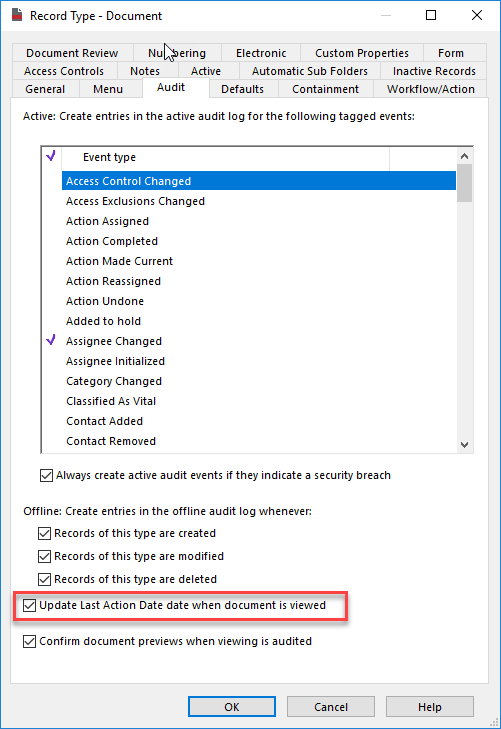501x729 pixels.
Task: Open the Automatic Sub Folders tab
Action: (x=310, y=71)
